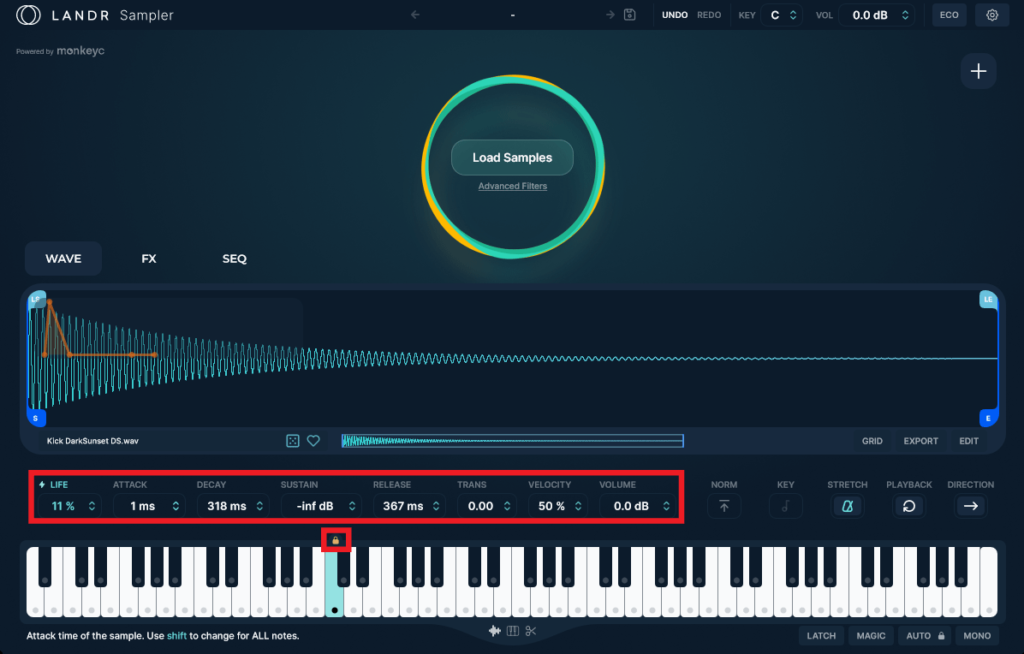Click the KEY note icon button
The image size is (1024, 654).
click(786, 506)
